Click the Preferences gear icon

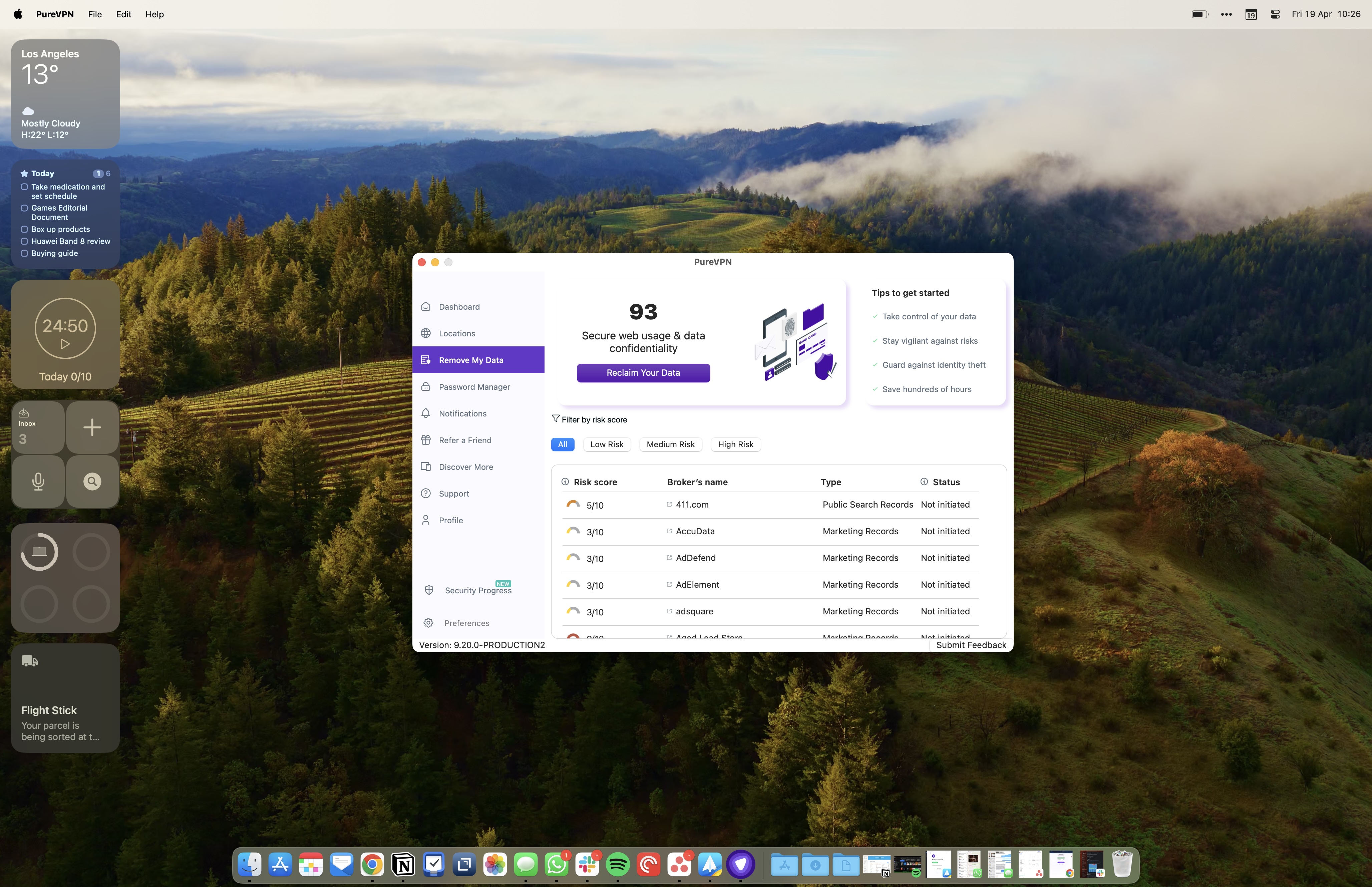tap(428, 623)
